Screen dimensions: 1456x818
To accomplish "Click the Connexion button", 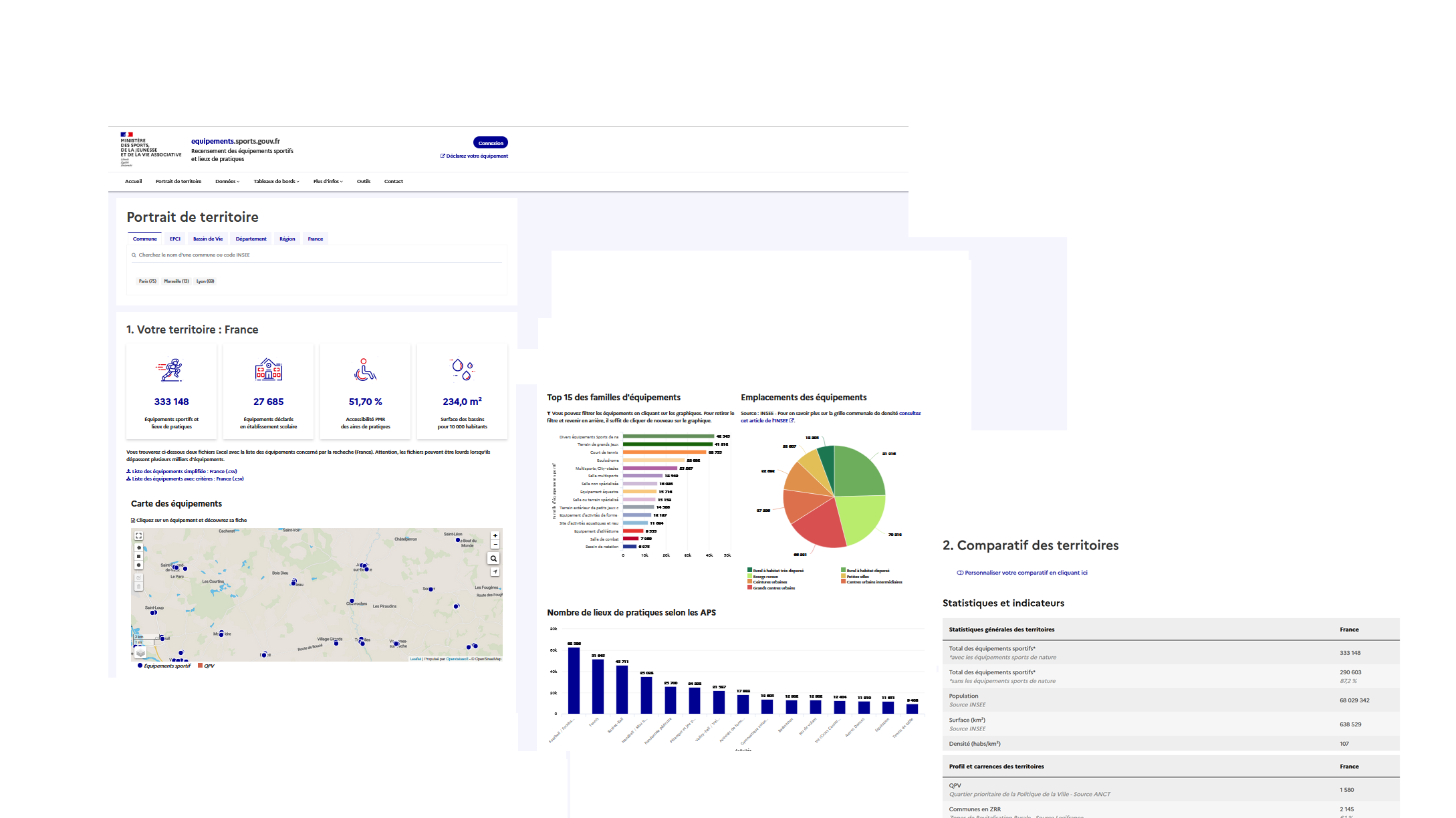I will (490, 142).
